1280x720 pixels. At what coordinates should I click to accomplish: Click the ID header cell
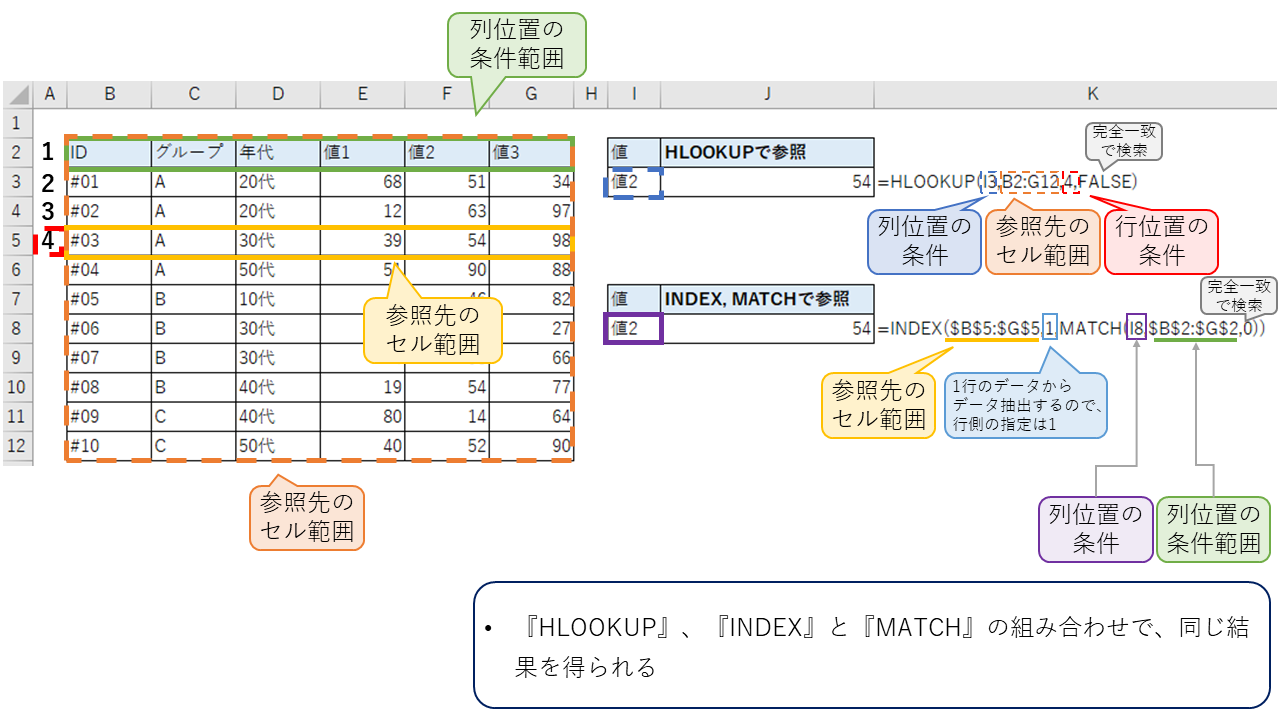[x=109, y=152]
